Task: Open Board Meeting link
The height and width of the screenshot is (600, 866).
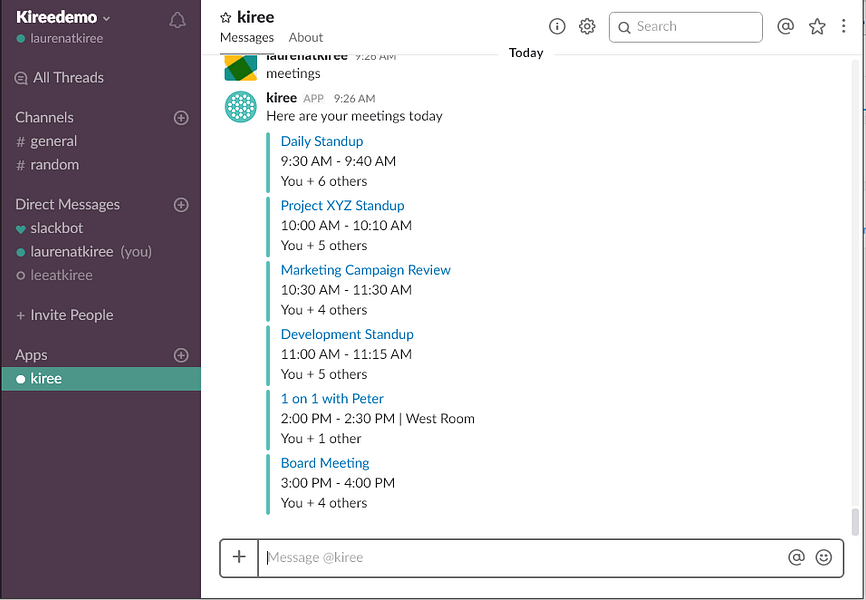Action: [325, 463]
